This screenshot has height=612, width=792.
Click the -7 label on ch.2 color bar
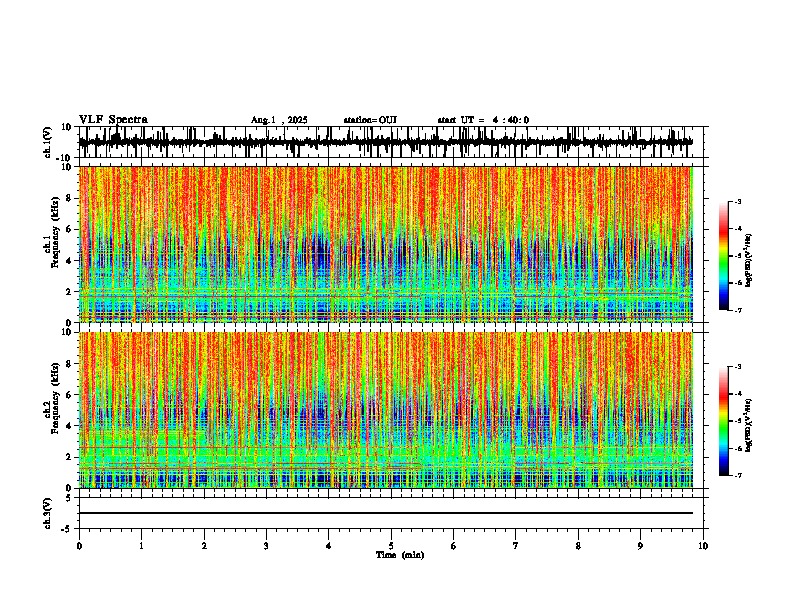tap(738, 475)
